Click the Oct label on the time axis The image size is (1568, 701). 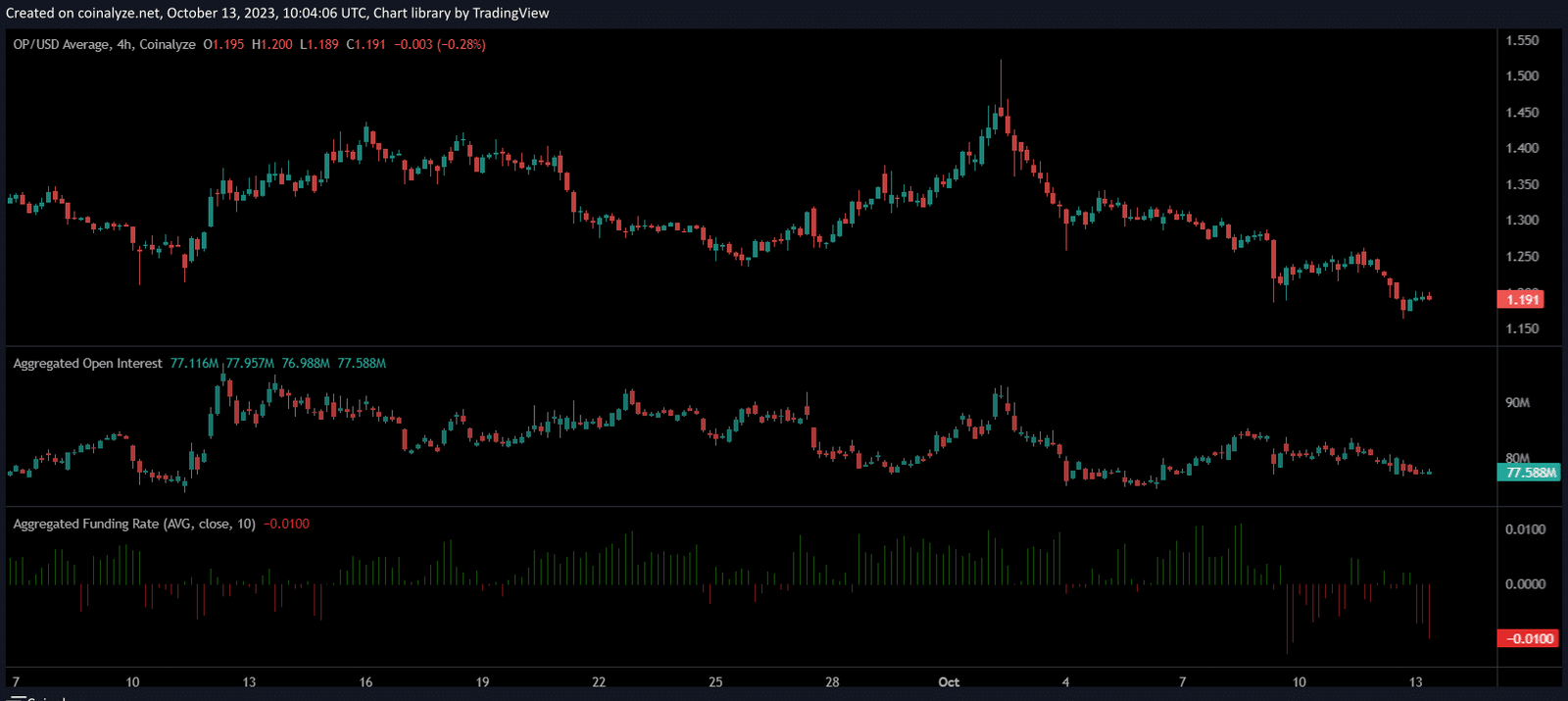(x=949, y=682)
